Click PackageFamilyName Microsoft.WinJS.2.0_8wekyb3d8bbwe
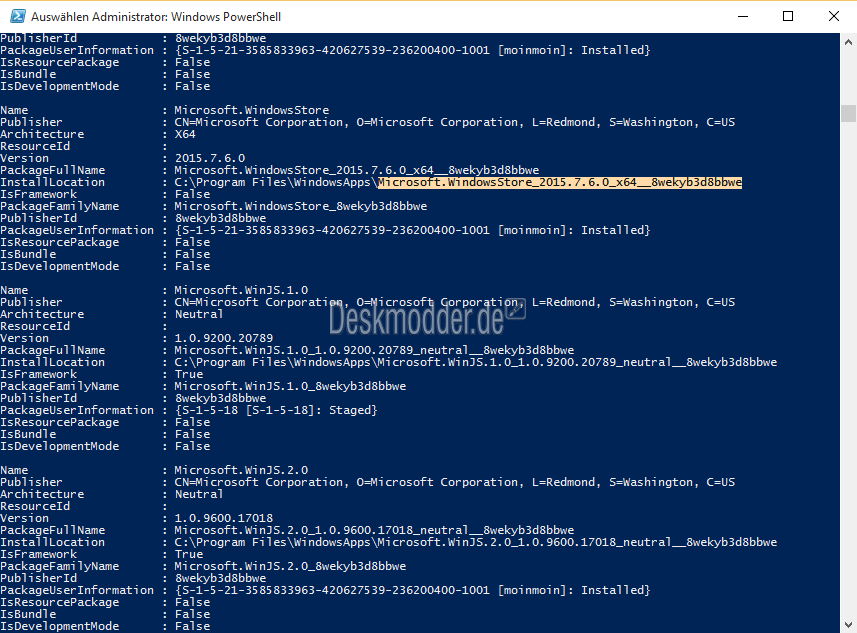857x633 pixels. pos(290,566)
